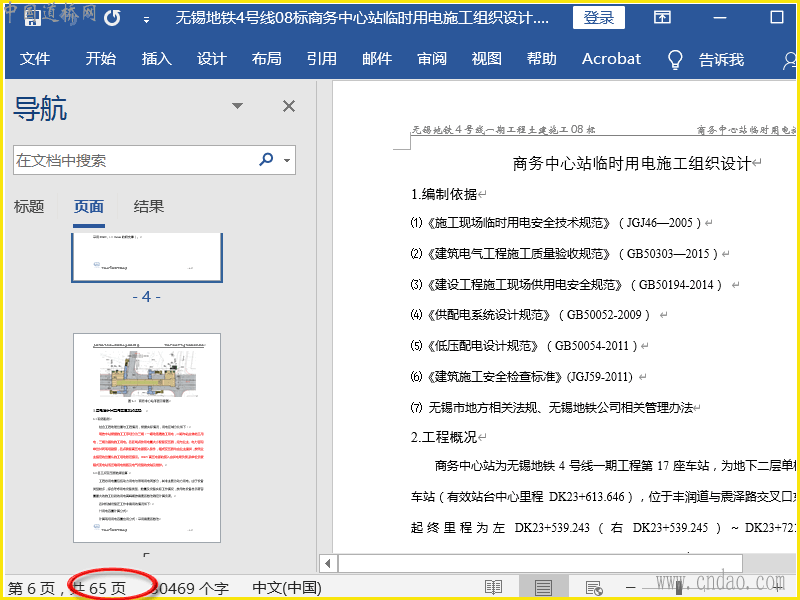Switch to the 布局 ribbon tab
Image resolution: width=800 pixels, height=600 pixels.
click(266, 59)
